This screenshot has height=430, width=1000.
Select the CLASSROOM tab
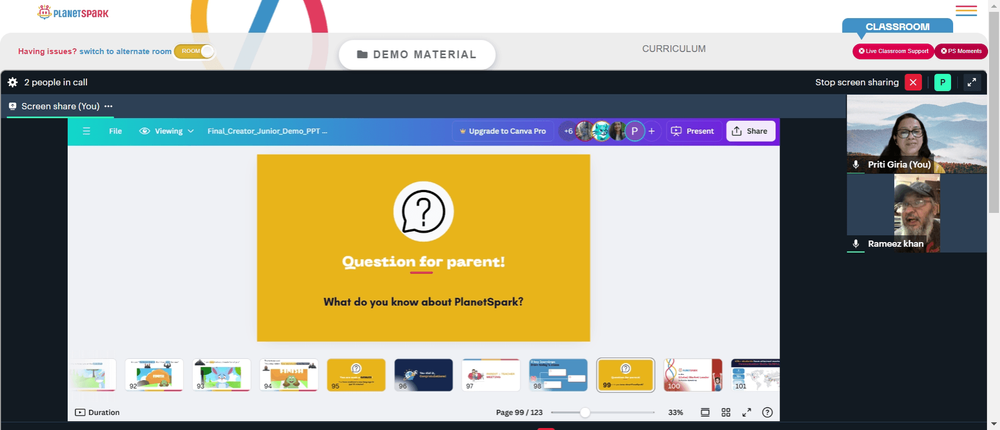pos(897,27)
